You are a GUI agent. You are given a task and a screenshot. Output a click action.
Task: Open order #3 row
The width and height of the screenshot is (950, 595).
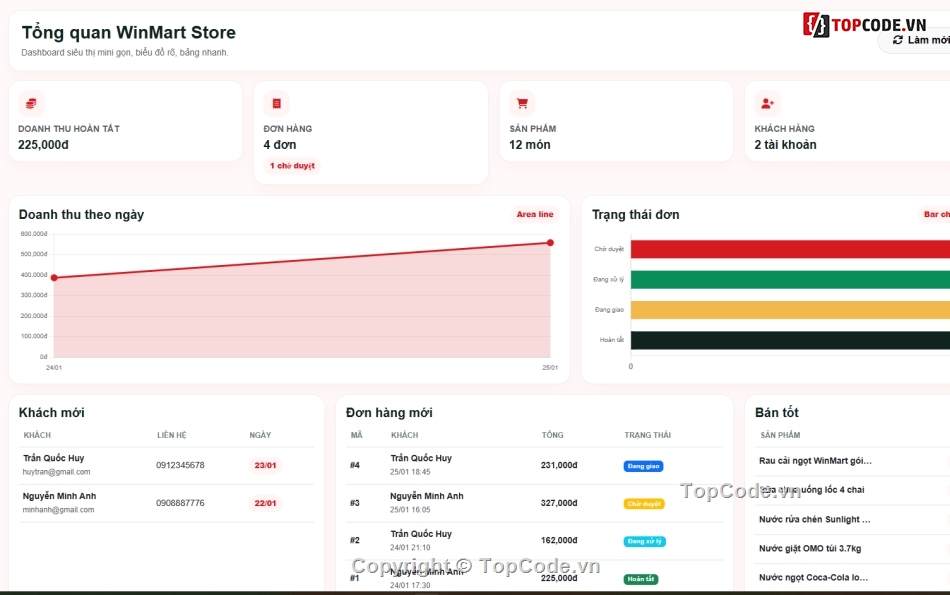534,503
